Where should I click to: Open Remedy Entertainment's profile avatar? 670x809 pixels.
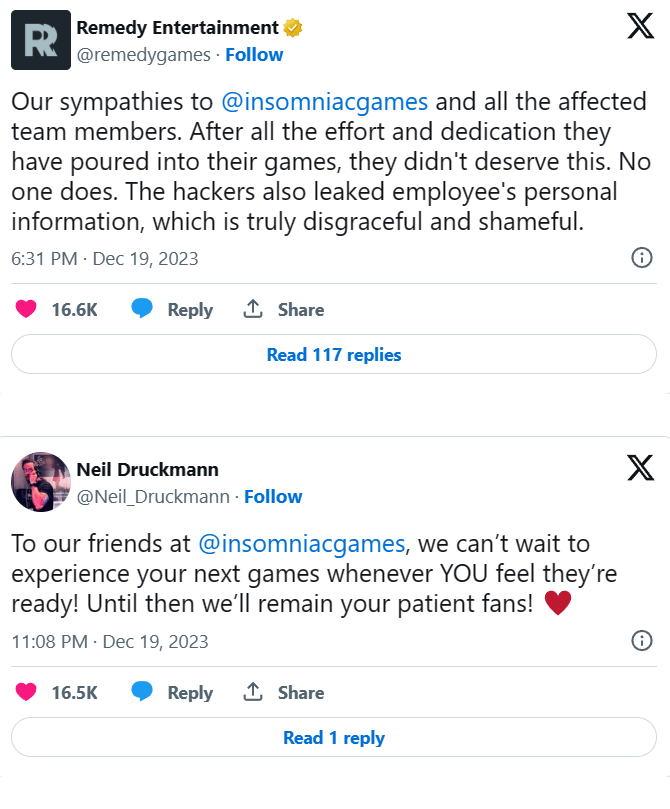(x=40, y=40)
